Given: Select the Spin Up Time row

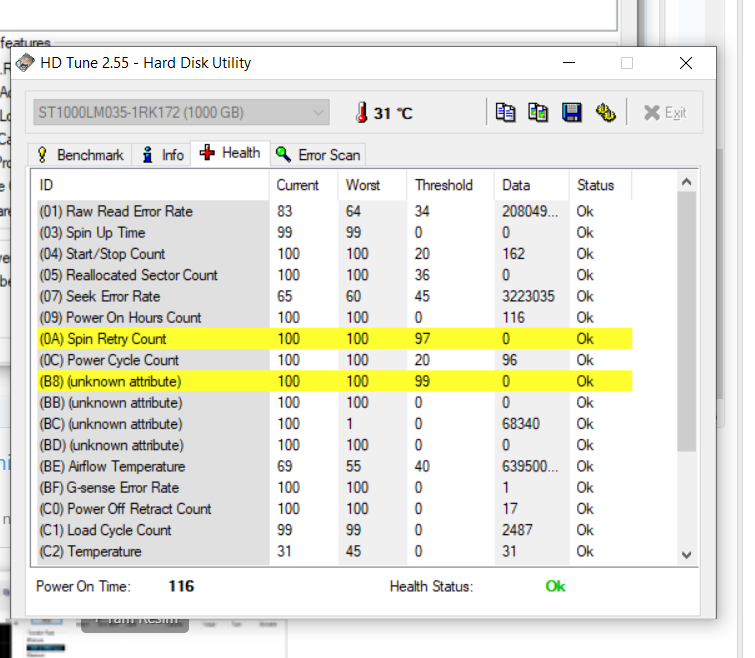Looking at the screenshot, I should tap(335, 232).
